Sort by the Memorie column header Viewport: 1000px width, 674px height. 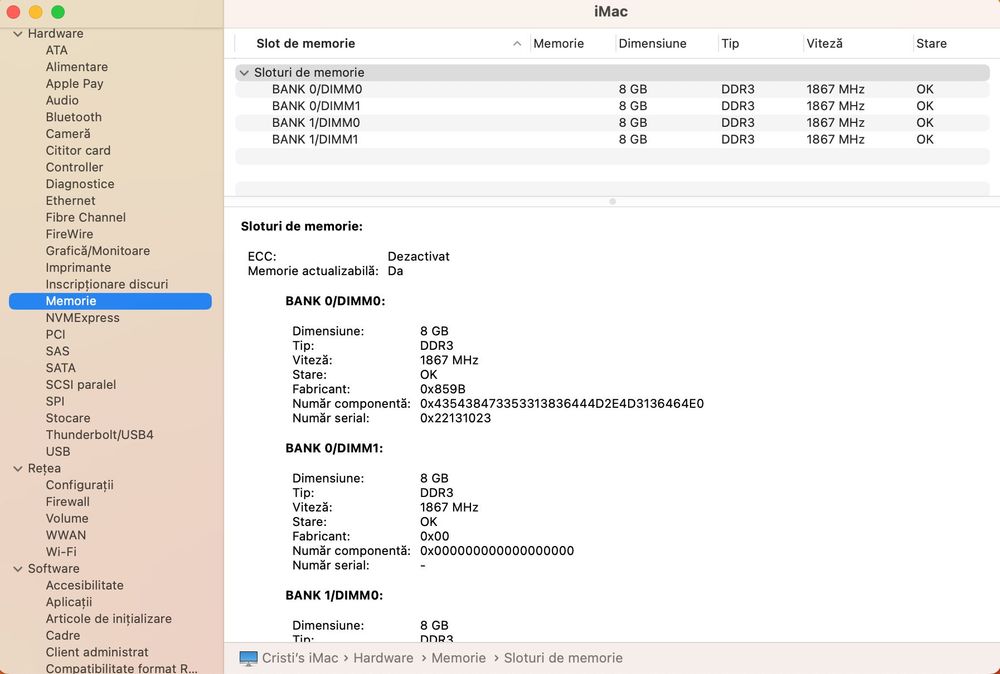[559, 43]
